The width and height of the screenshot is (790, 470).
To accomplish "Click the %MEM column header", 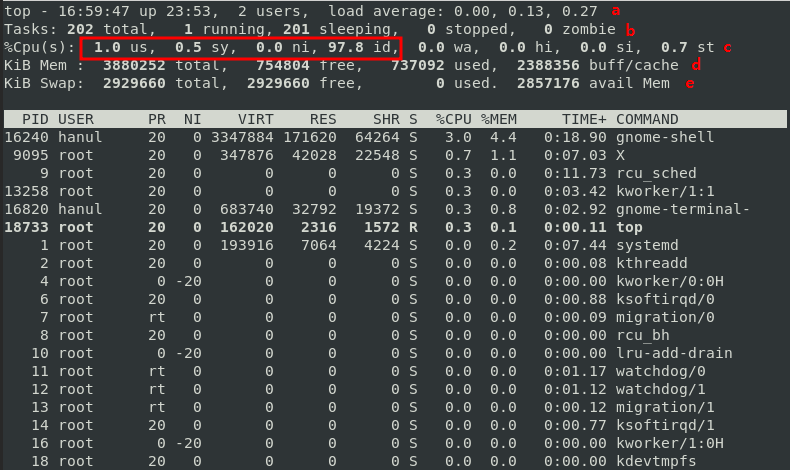I will point(498,119).
